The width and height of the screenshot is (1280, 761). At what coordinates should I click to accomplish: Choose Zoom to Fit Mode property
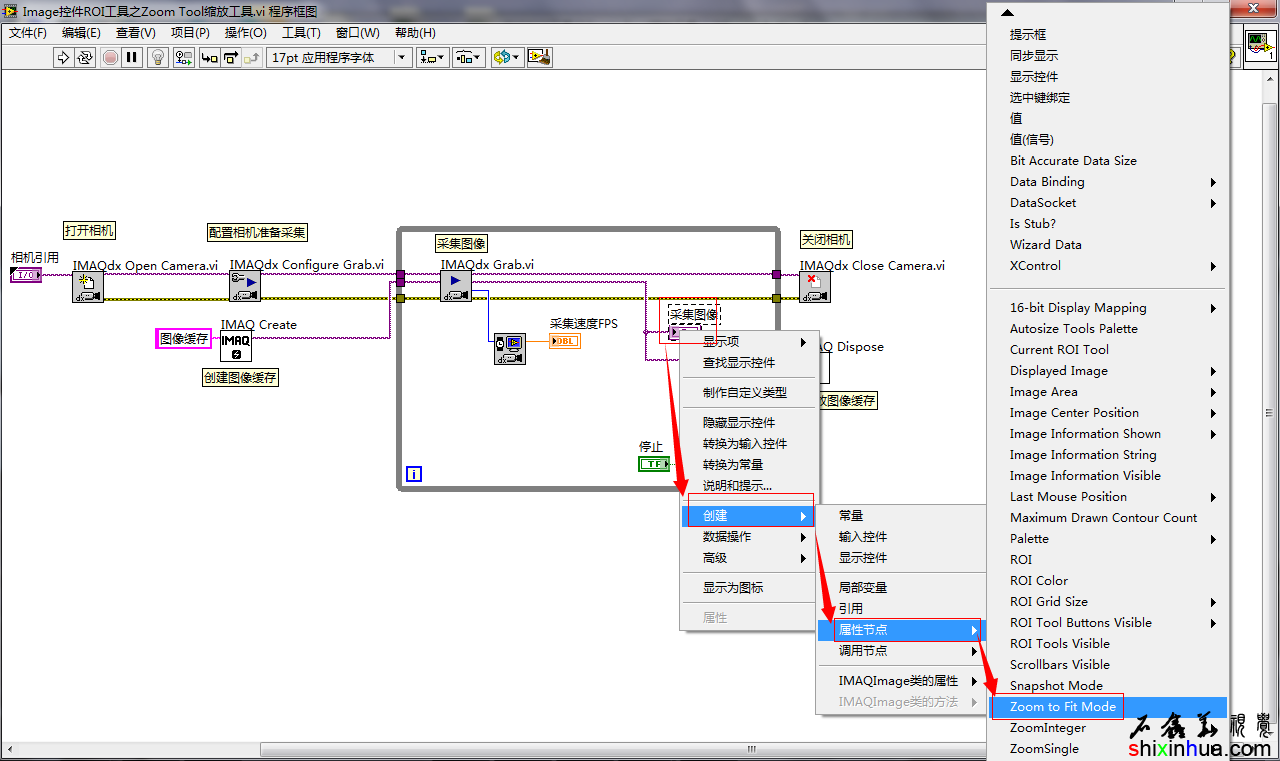[x=1062, y=707]
